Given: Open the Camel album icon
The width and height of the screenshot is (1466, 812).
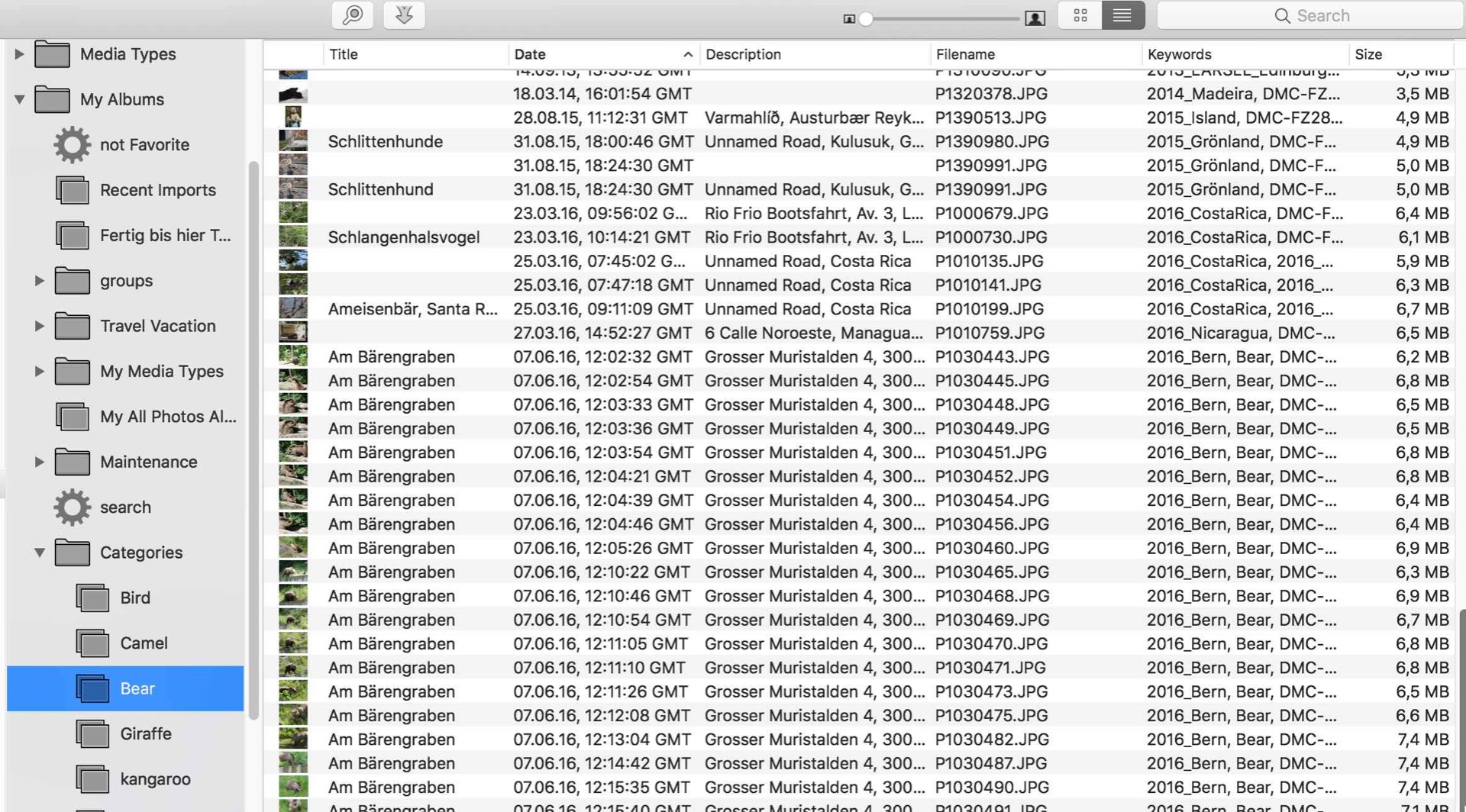Looking at the screenshot, I should pyautogui.click(x=92, y=643).
